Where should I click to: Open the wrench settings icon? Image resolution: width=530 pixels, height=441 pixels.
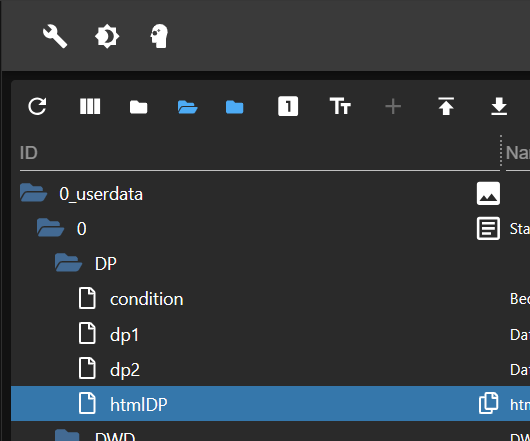point(55,36)
